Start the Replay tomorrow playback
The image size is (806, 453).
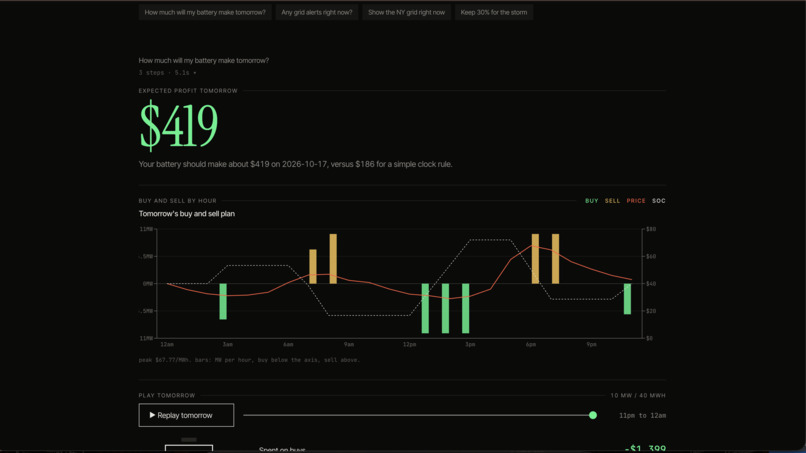coord(186,415)
